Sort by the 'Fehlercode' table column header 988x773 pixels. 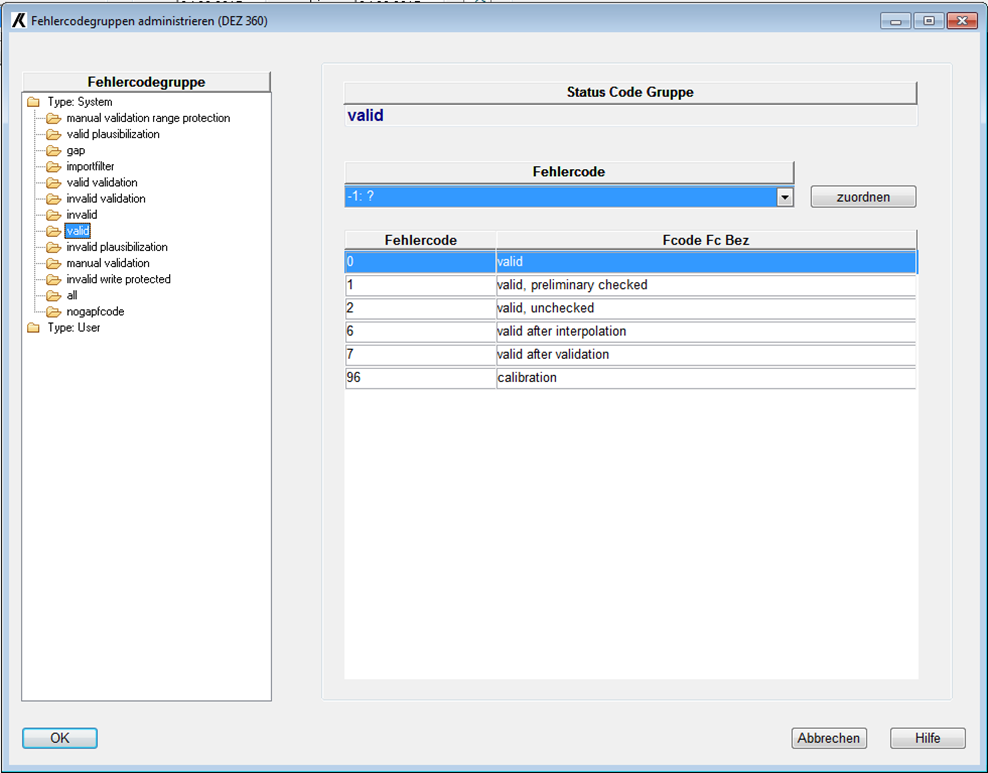(421, 240)
